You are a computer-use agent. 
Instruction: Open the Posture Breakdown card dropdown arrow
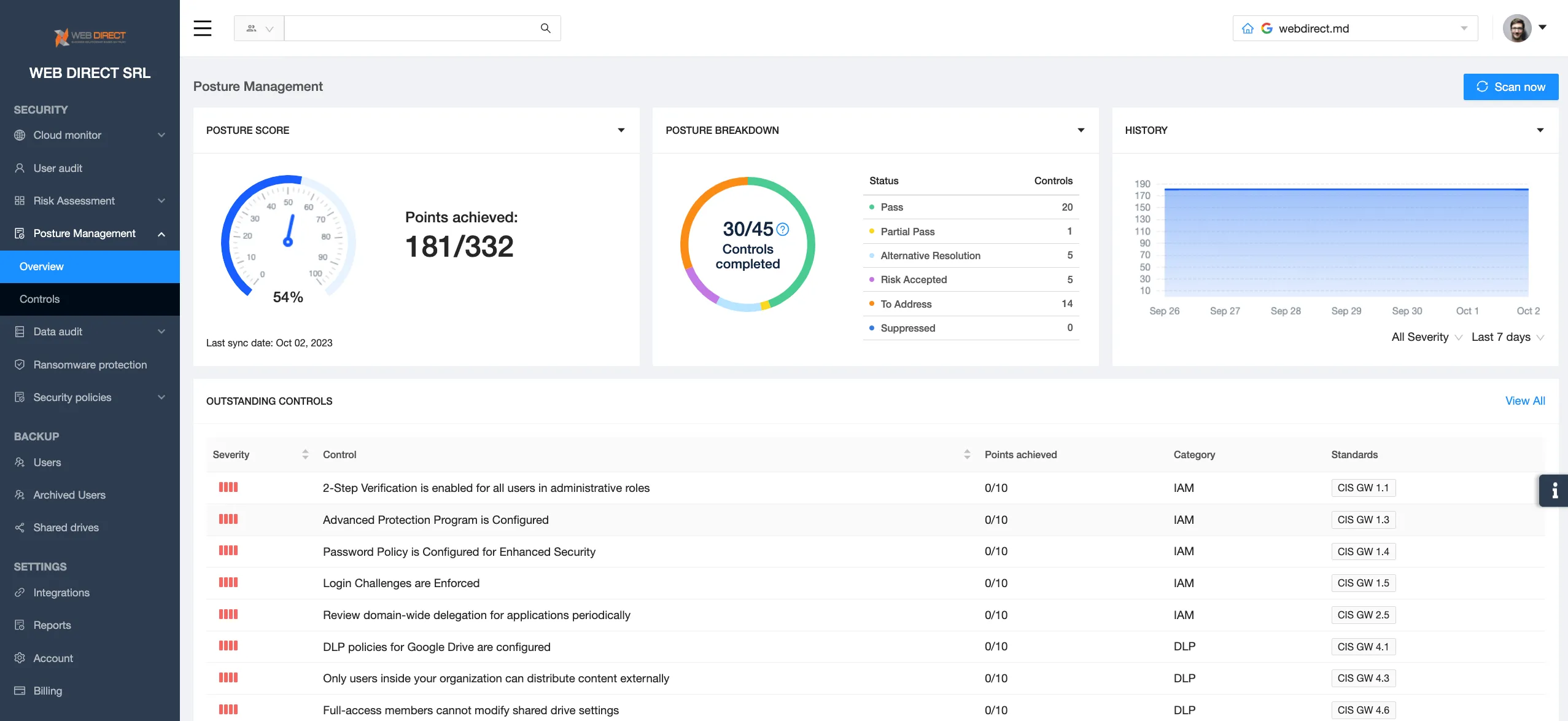(1081, 130)
